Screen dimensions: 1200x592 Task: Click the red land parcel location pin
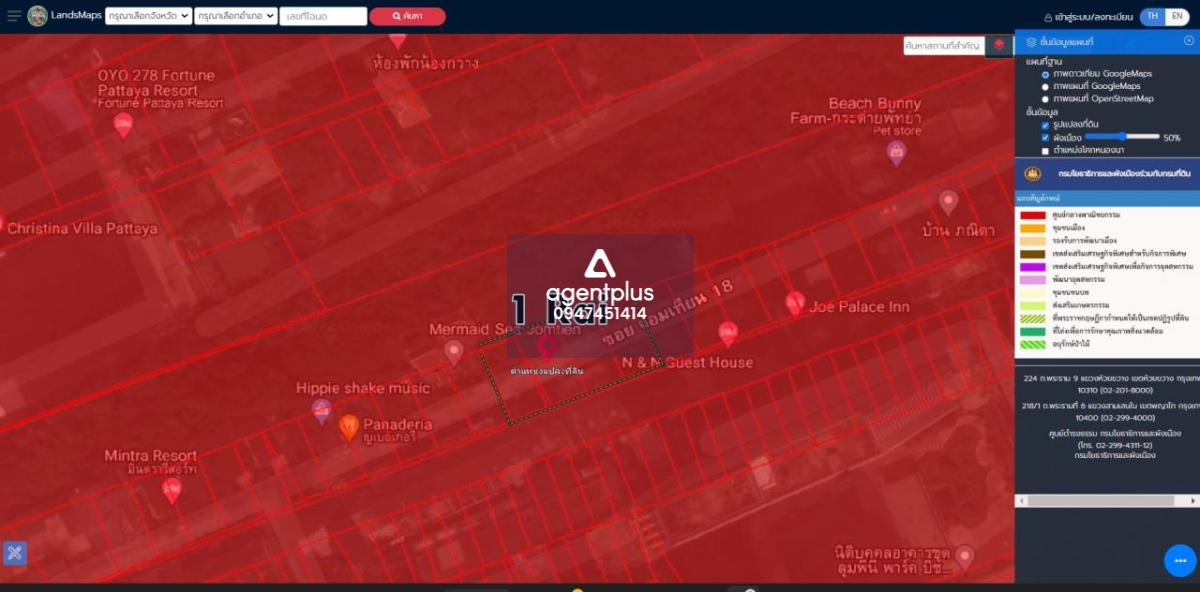(546, 347)
